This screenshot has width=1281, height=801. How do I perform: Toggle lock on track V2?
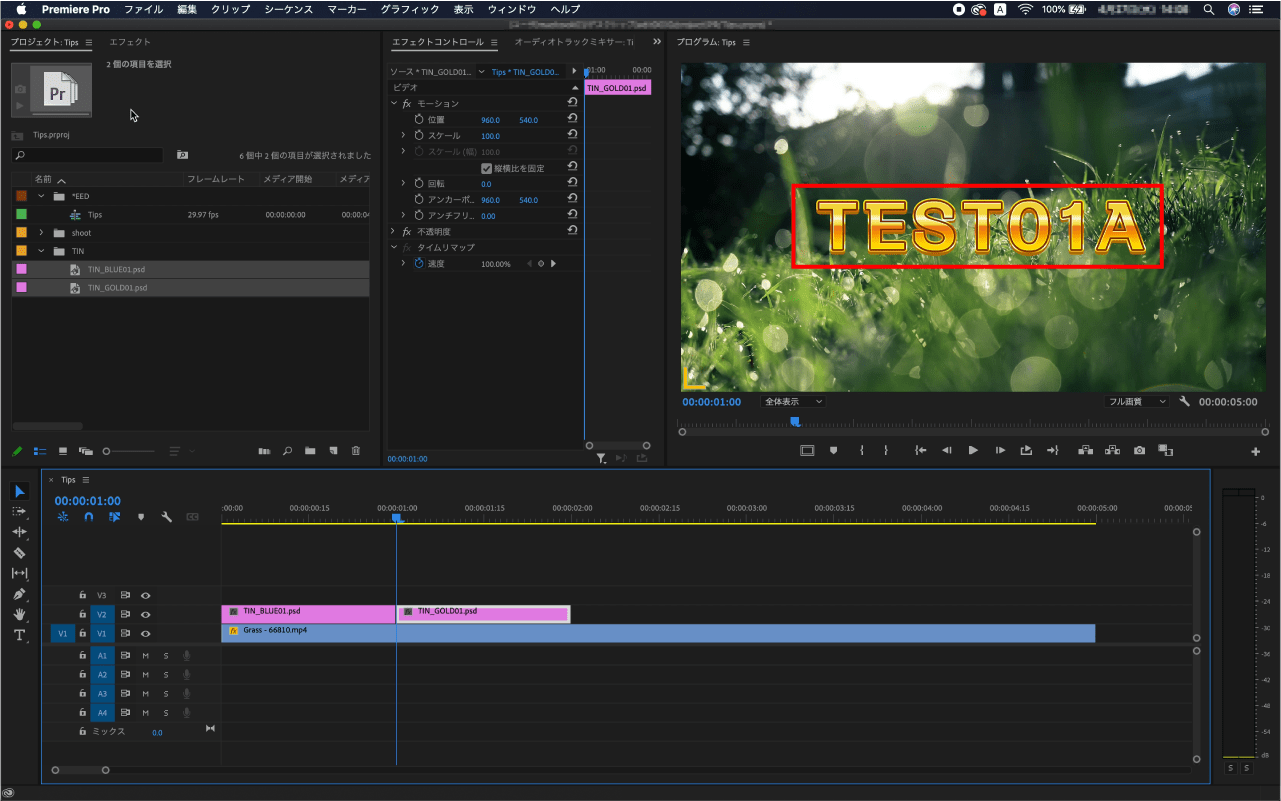click(x=83, y=614)
